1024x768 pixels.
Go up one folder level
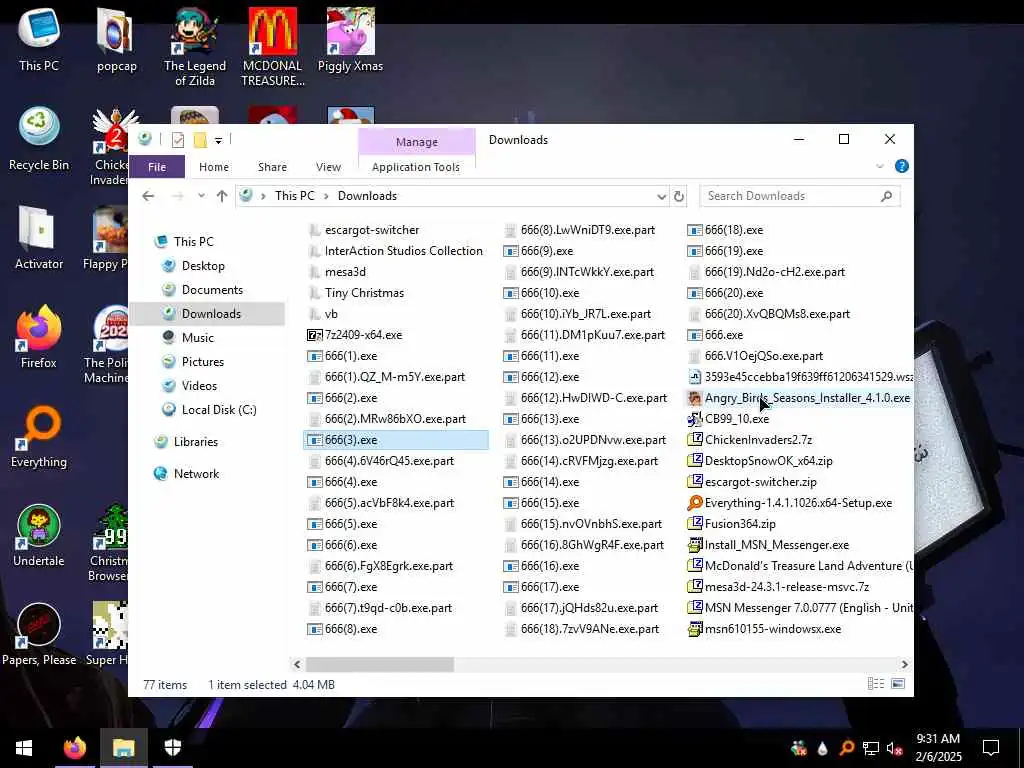tap(222, 196)
